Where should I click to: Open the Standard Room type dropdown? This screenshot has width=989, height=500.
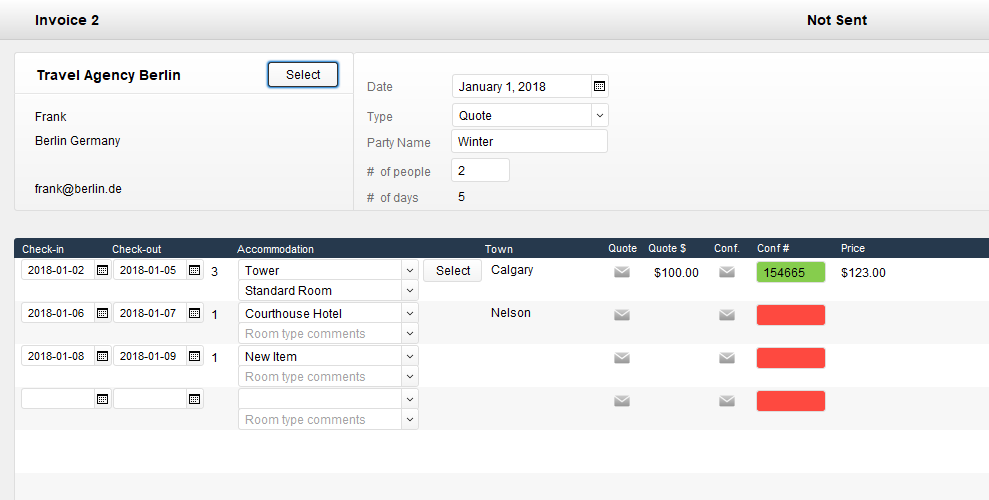pos(409,291)
